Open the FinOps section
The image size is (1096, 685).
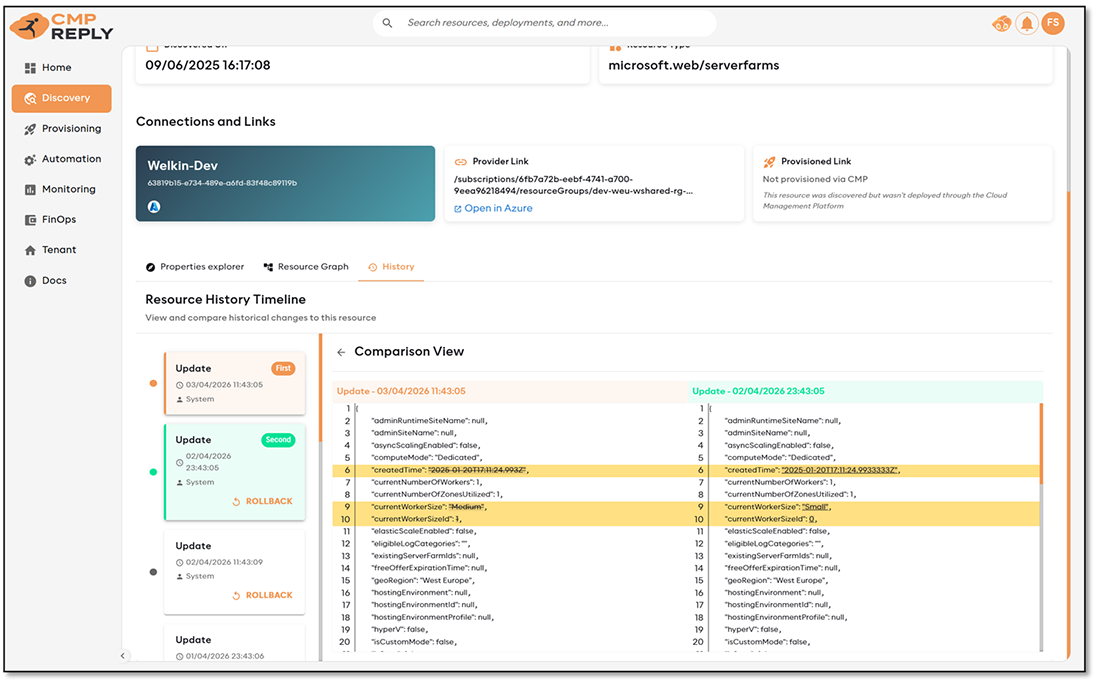click(x=58, y=220)
